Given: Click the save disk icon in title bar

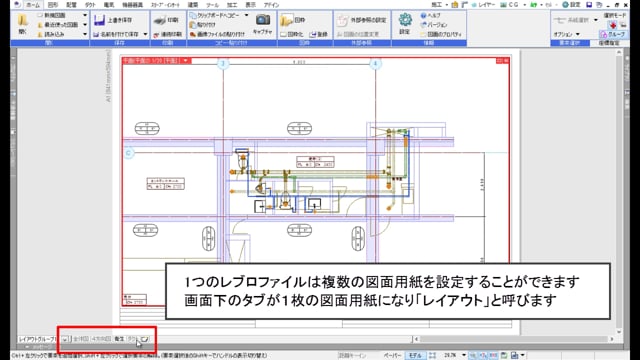Looking at the screenshot, I should [589, 5].
